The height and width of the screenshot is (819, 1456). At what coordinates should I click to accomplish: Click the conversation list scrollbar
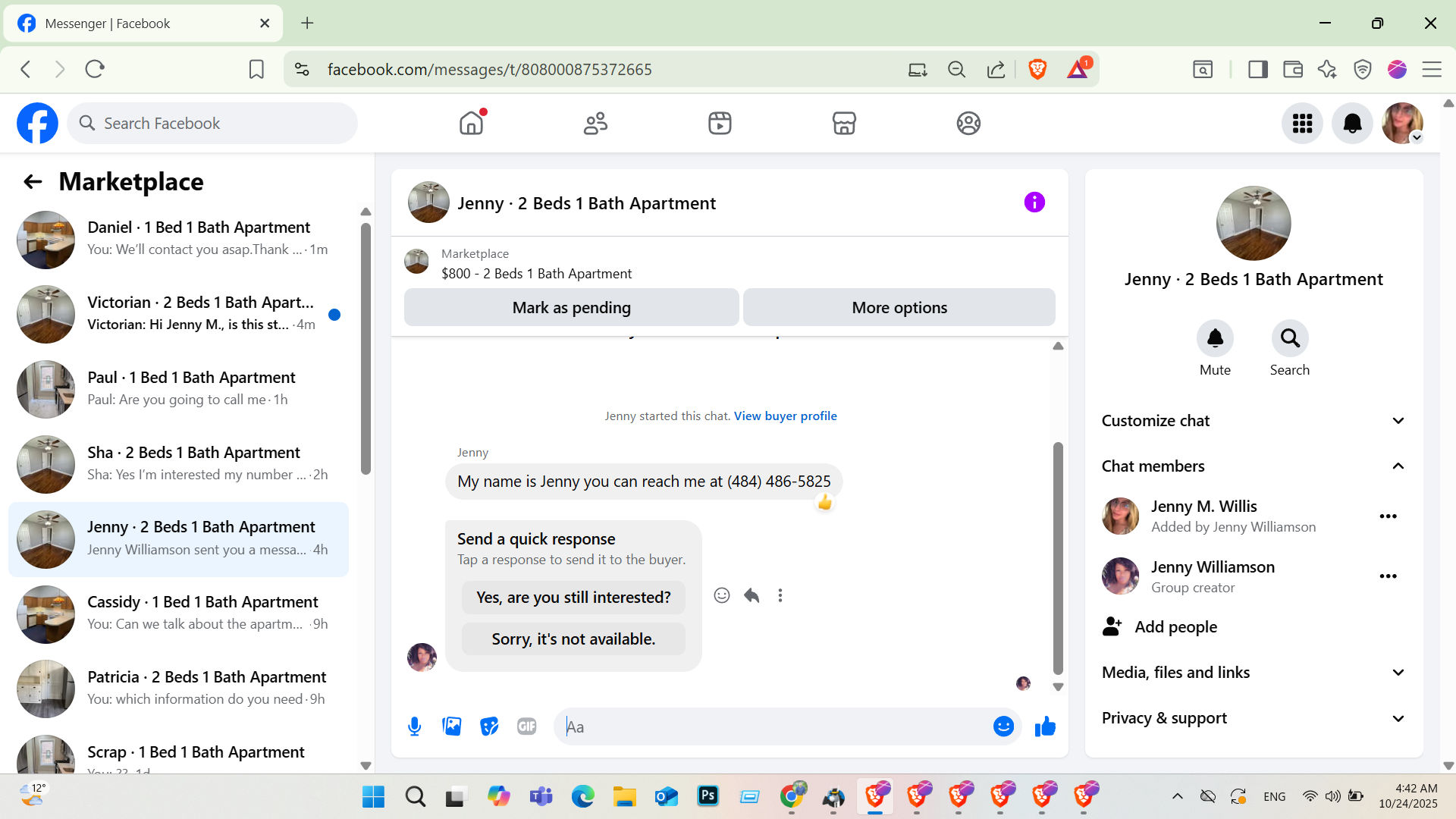(366, 349)
